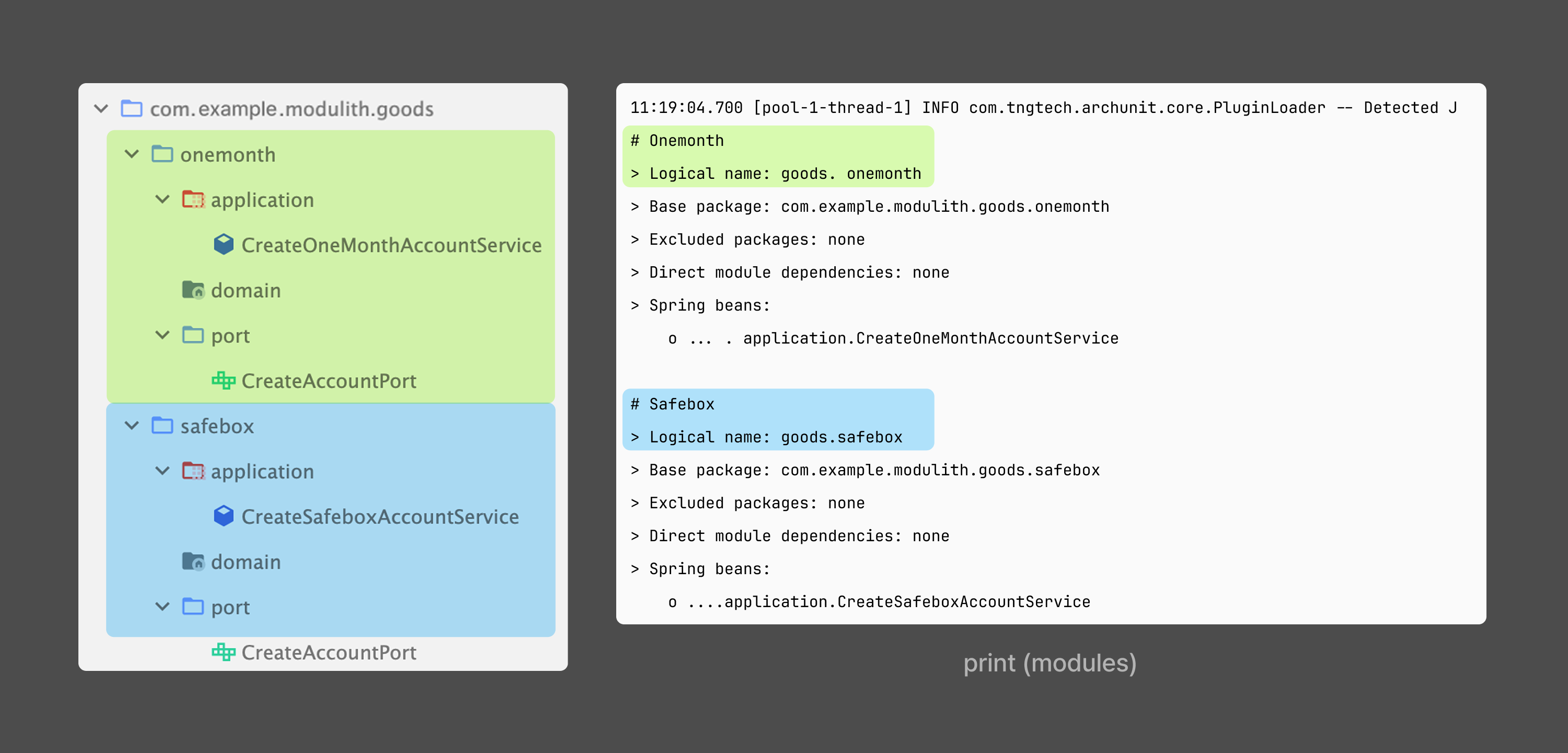This screenshot has width=1568, height=753.
Task: Collapse the safebox application folder chevron
Action: (163, 471)
